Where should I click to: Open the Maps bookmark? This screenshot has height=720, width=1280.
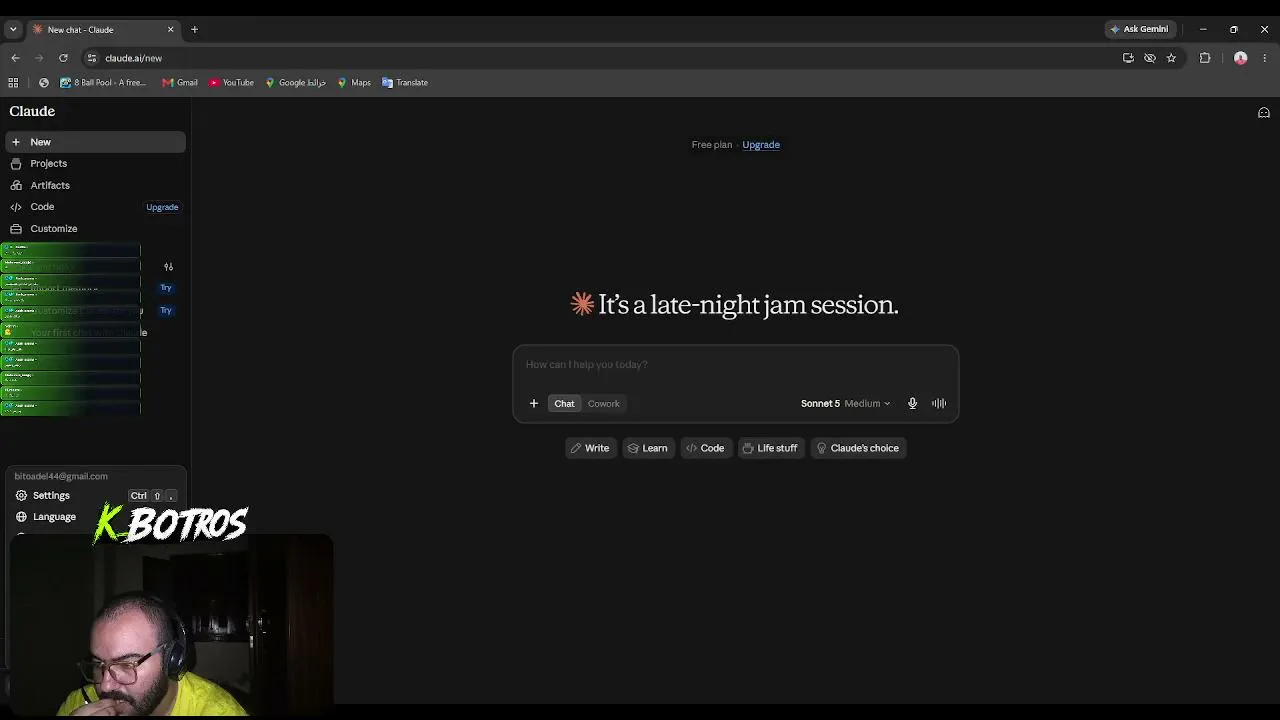click(354, 83)
